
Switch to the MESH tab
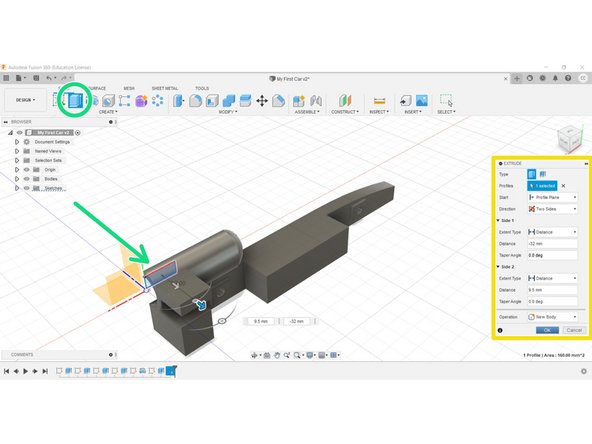click(129, 88)
